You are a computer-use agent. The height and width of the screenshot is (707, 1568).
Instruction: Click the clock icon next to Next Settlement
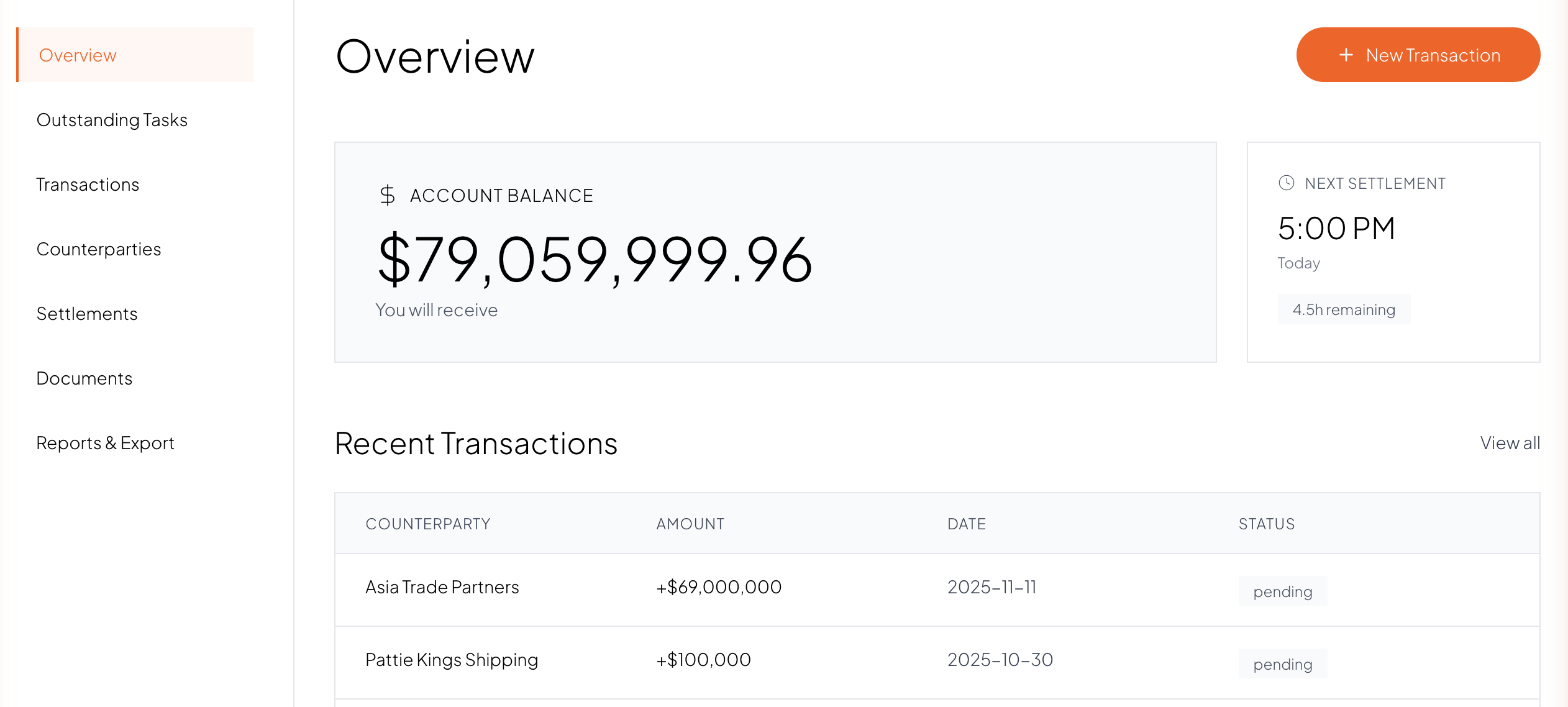click(1286, 183)
